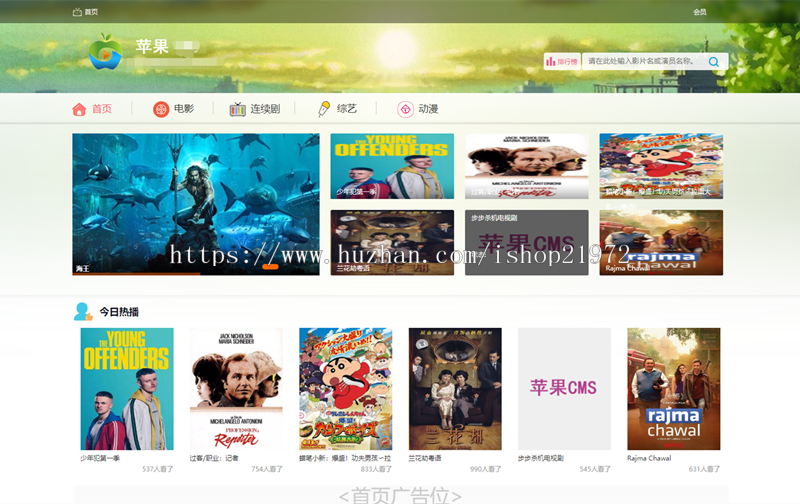Click title link Rajma Chawal under poster
This screenshot has height=504, width=800.
tap(649, 458)
